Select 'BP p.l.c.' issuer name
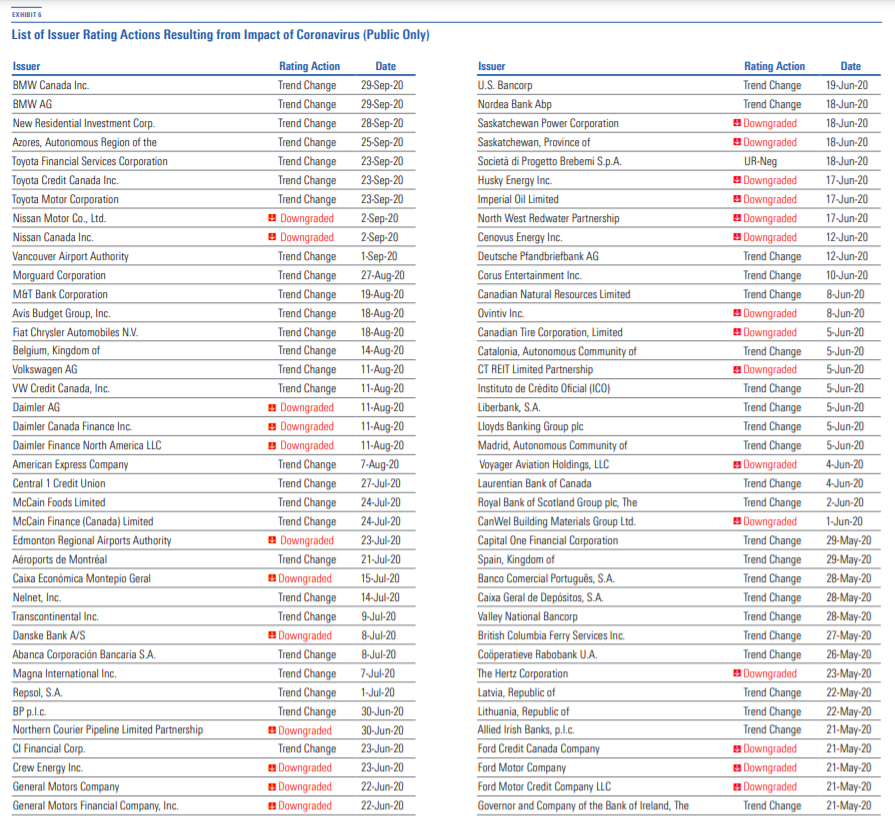Image resolution: width=895 pixels, height=832 pixels. coord(30,712)
